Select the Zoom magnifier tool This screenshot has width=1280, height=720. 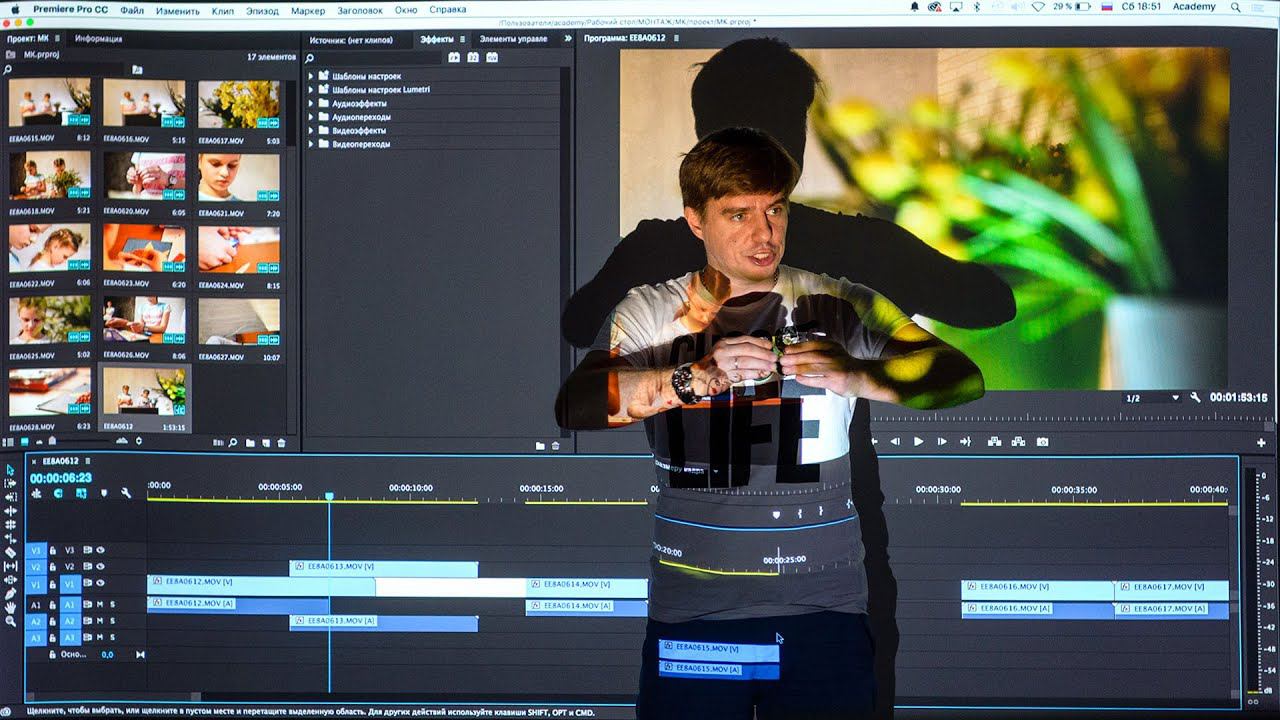coord(11,621)
